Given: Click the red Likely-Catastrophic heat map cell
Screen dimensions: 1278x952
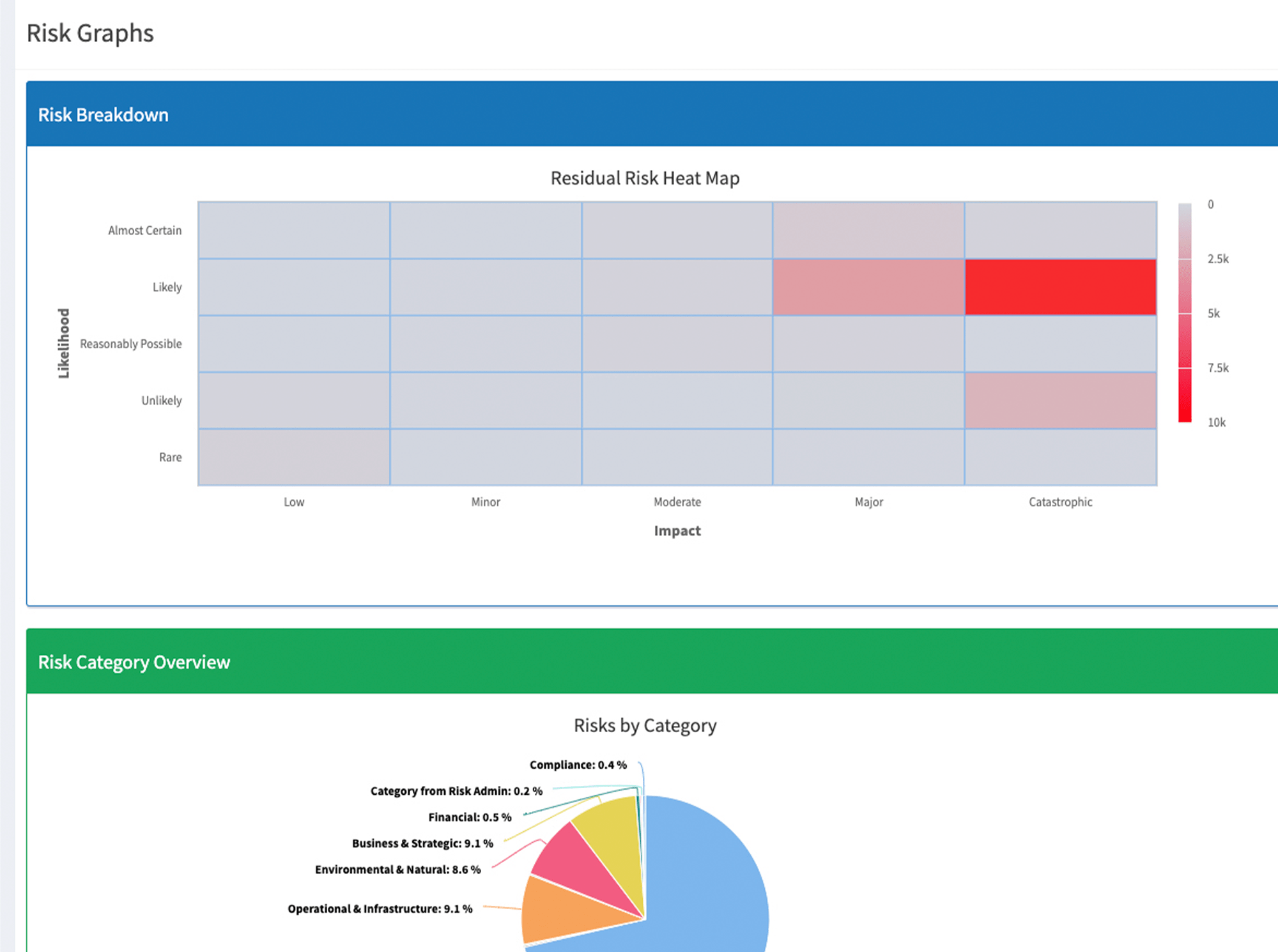Looking at the screenshot, I should 1061,287.
